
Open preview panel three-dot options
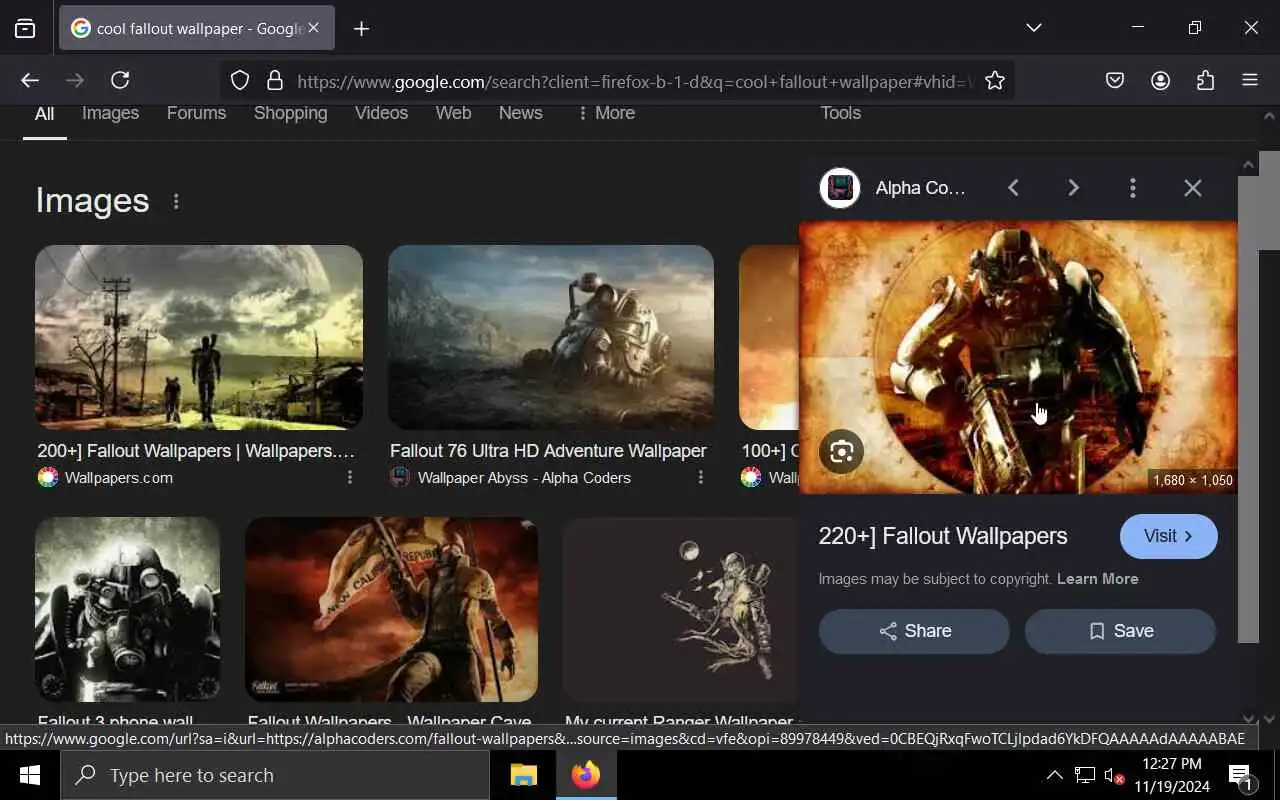1132,188
